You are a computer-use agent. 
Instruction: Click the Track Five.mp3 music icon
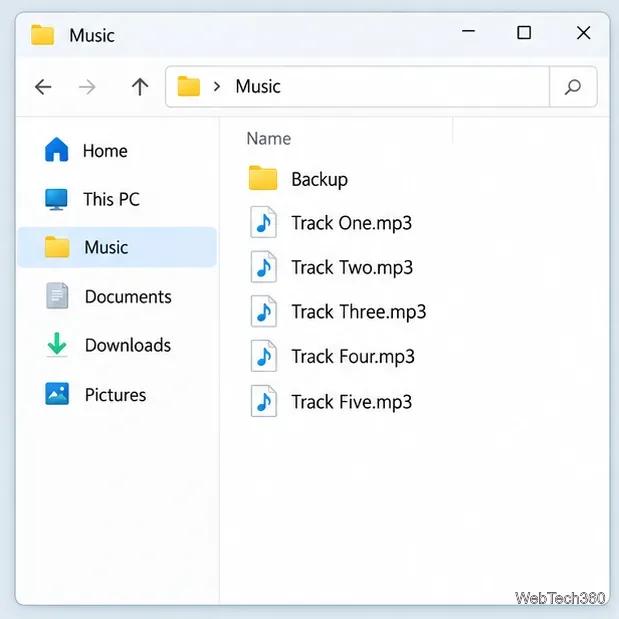coord(263,401)
